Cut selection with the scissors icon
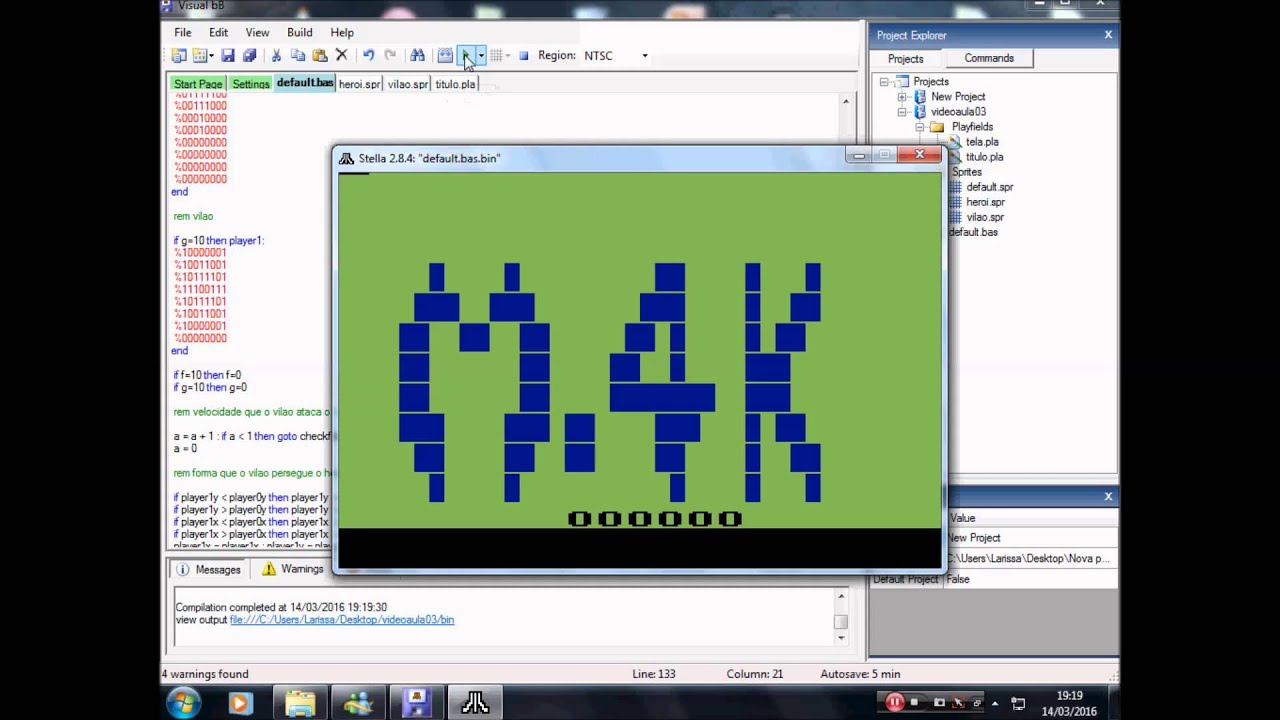The height and width of the screenshot is (720, 1280). tap(276, 56)
